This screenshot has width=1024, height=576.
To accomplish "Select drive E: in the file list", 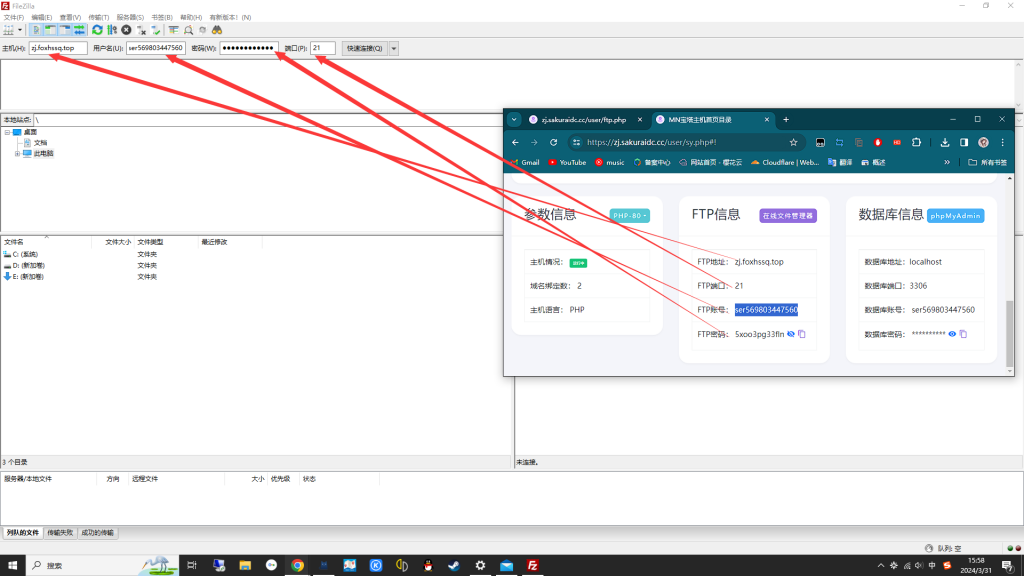I will tap(29, 276).
